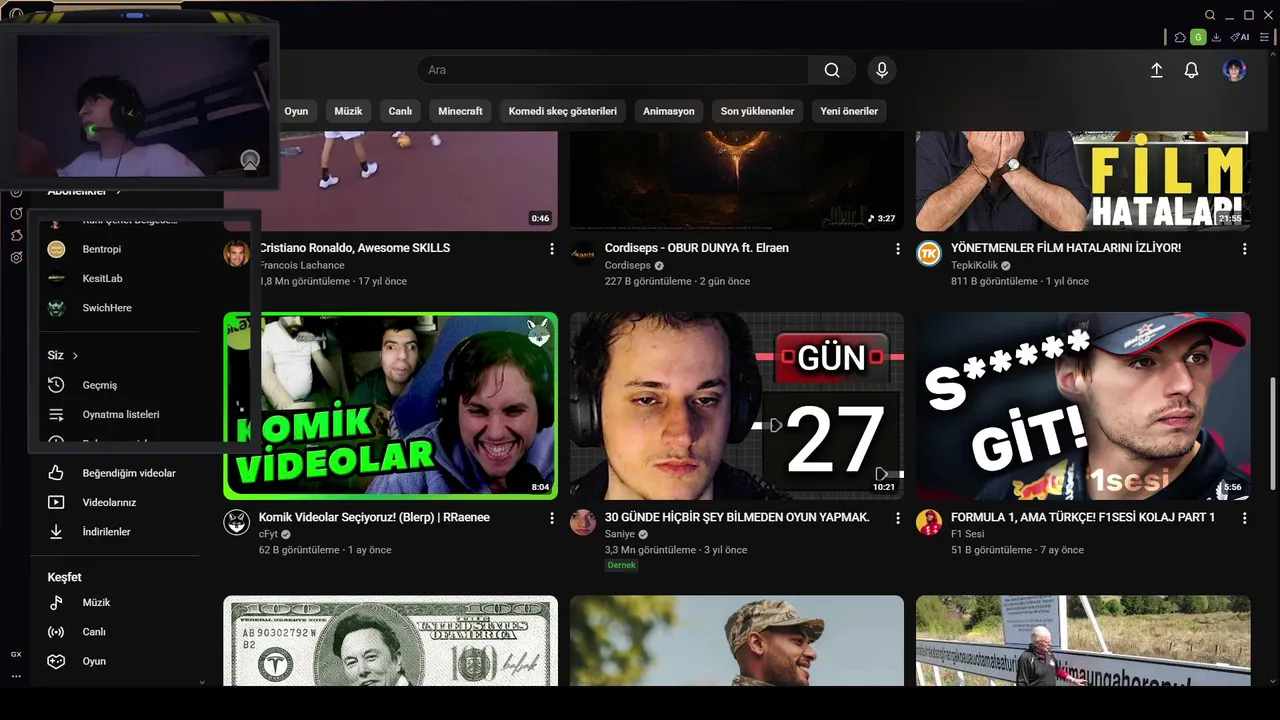This screenshot has height=720, width=1280.
Task: Click the browser tab search magnifier
Action: point(1210,15)
